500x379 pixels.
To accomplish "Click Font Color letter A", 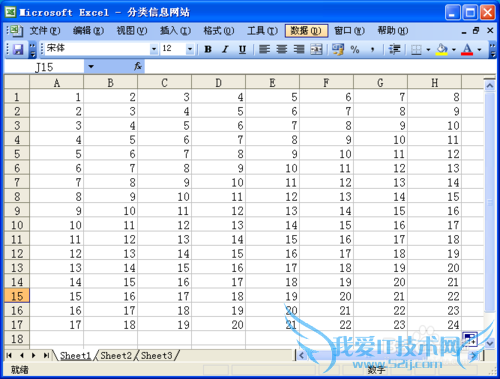I will pos(467,50).
